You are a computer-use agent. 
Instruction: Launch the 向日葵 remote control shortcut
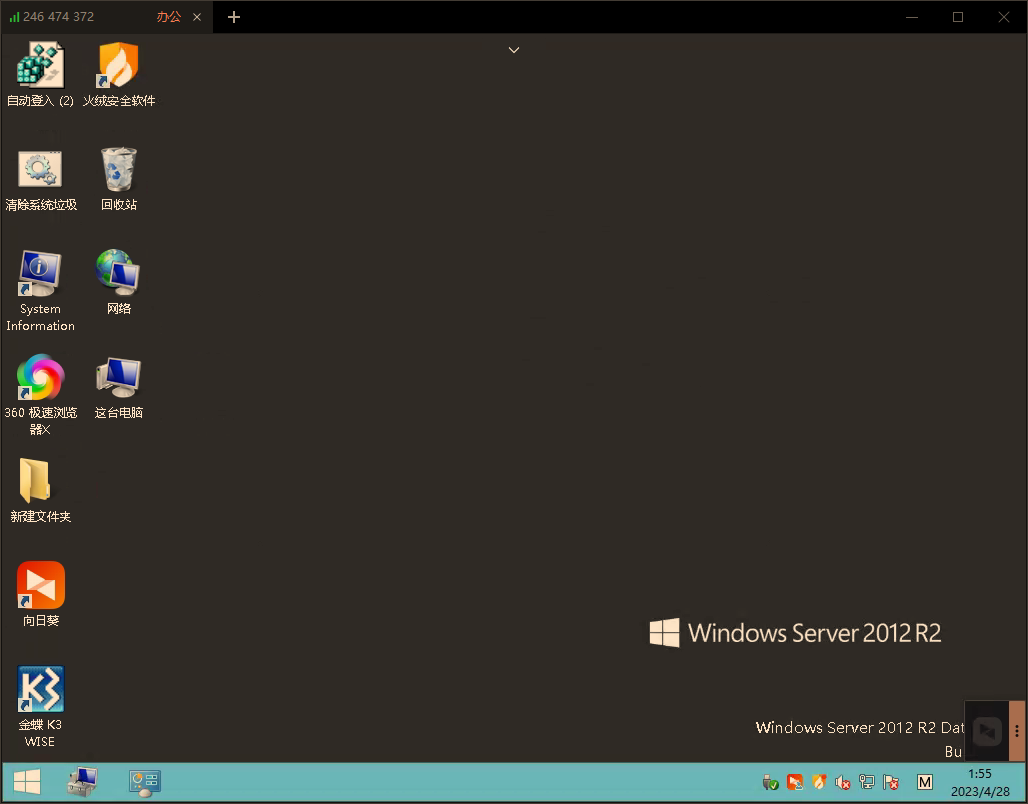click(x=40, y=586)
